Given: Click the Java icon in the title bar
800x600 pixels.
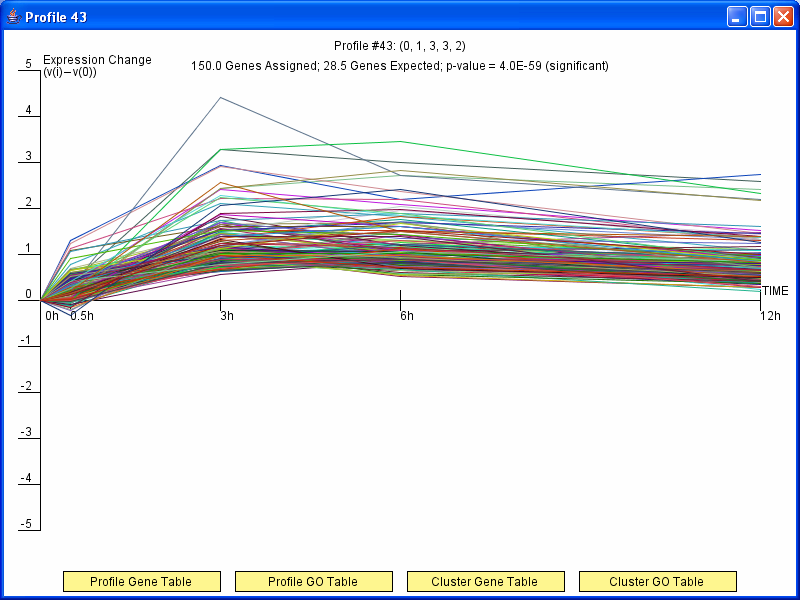Looking at the screenshot, I should pyautogui.click(x=14, y=17).
